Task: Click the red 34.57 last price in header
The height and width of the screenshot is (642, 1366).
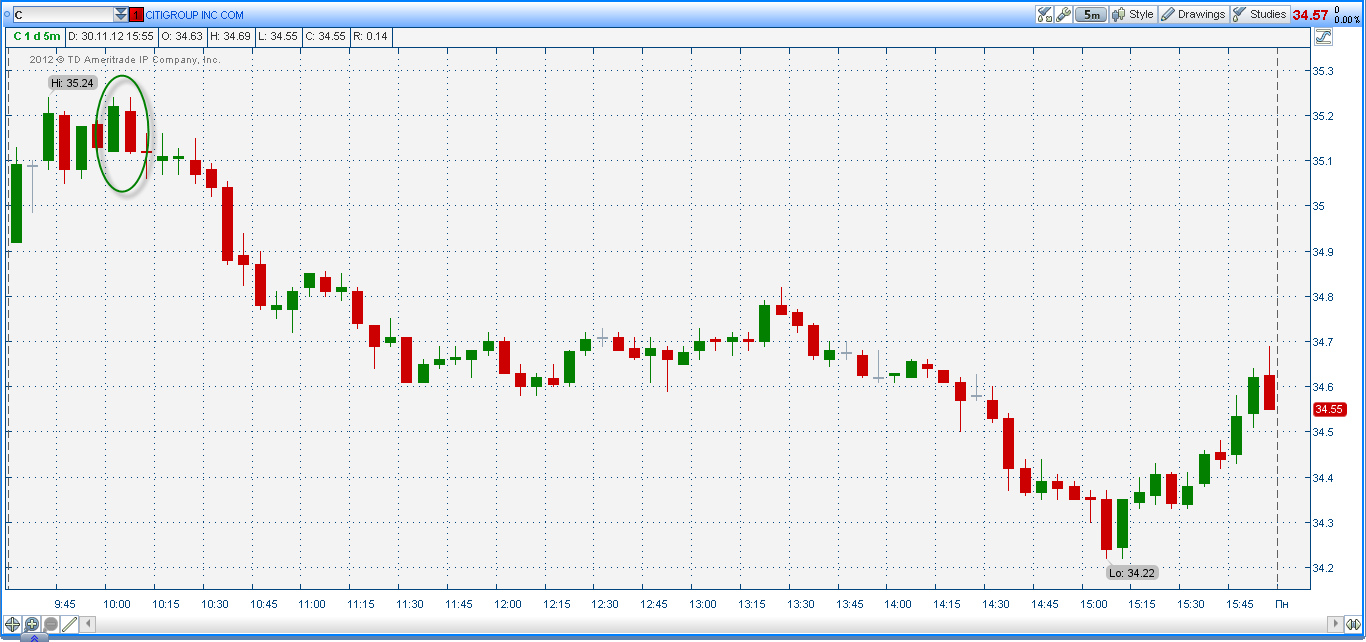Action: tap(1310, 15)
